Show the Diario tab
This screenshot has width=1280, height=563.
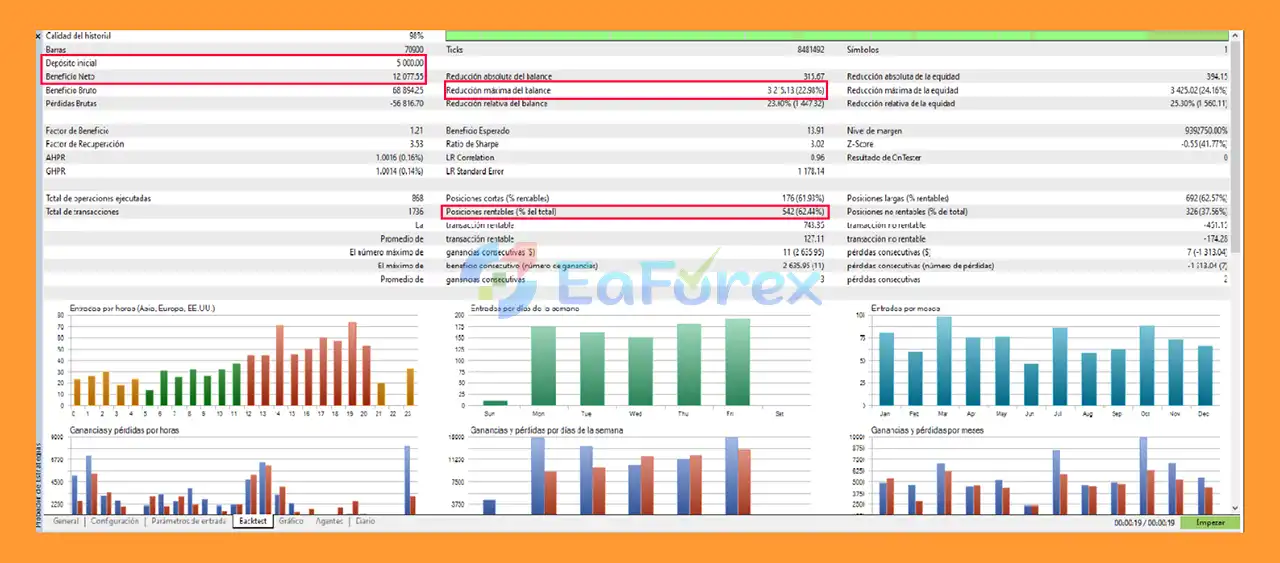pos(365,522)
